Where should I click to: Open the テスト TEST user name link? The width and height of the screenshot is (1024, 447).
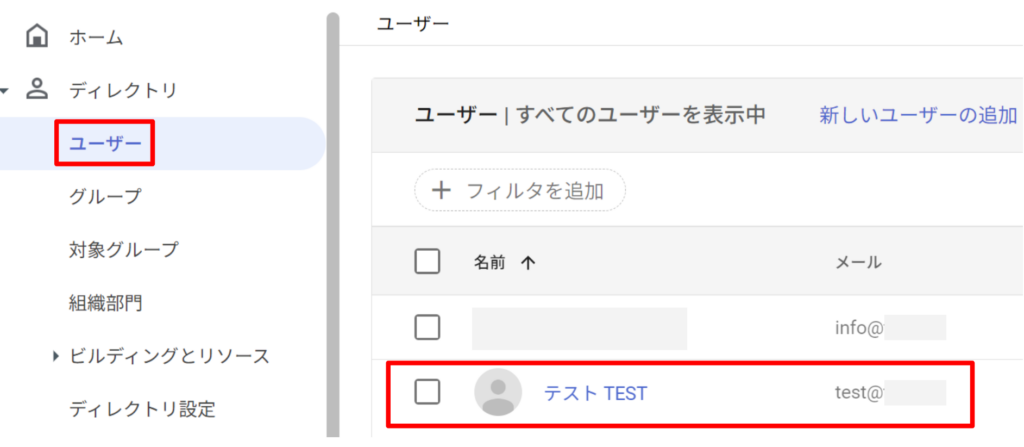(595, 393)
